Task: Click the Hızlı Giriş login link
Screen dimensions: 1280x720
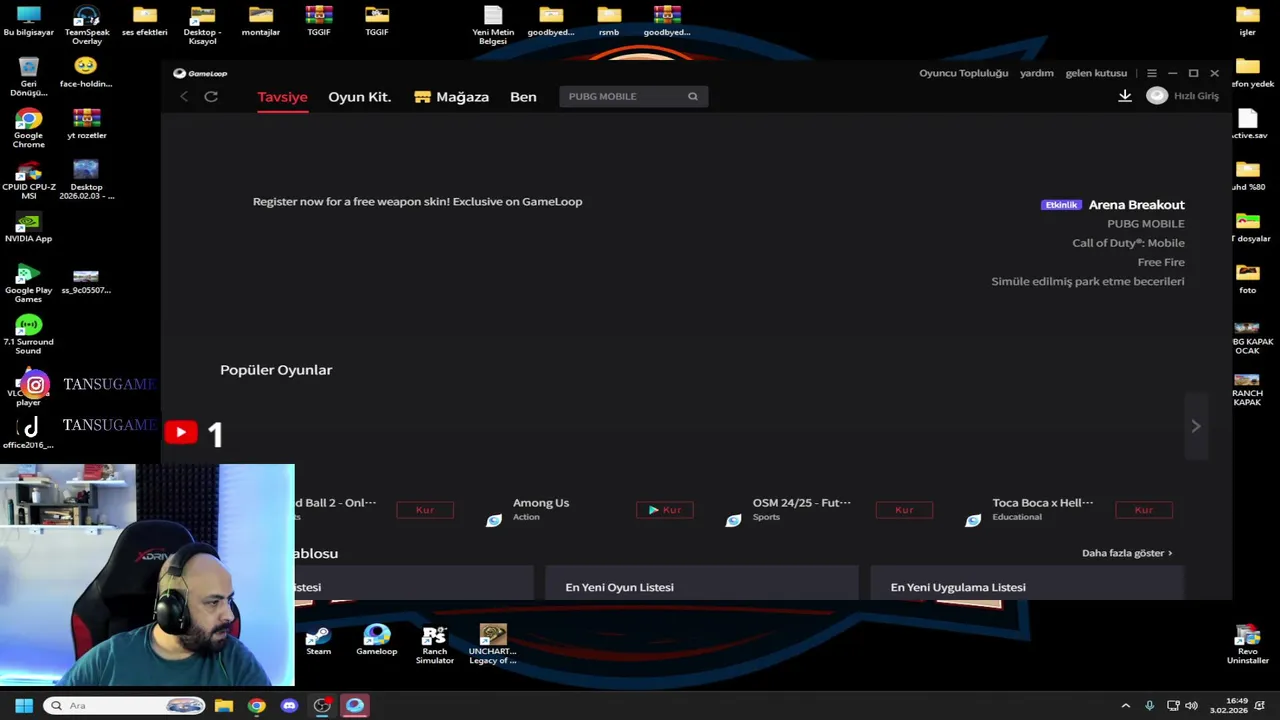Action: [x=1196, y=96]
